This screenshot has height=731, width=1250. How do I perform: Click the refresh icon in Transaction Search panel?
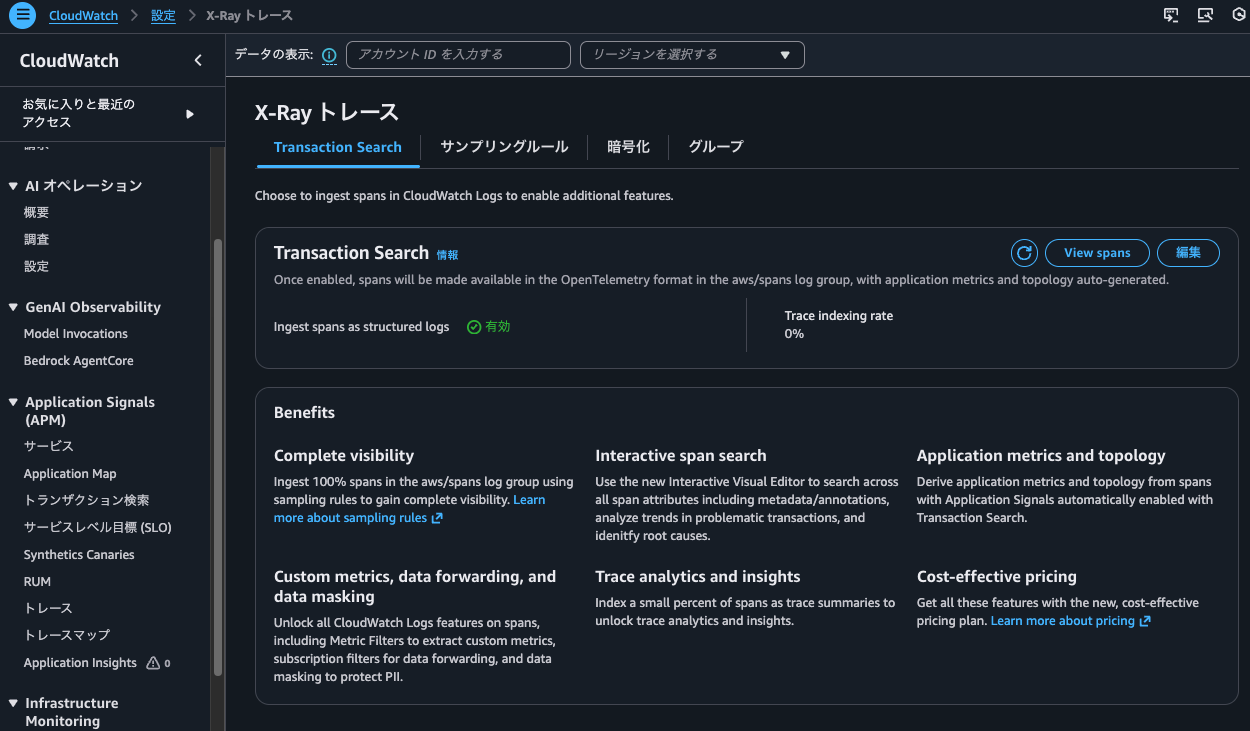click(1023, 252)
